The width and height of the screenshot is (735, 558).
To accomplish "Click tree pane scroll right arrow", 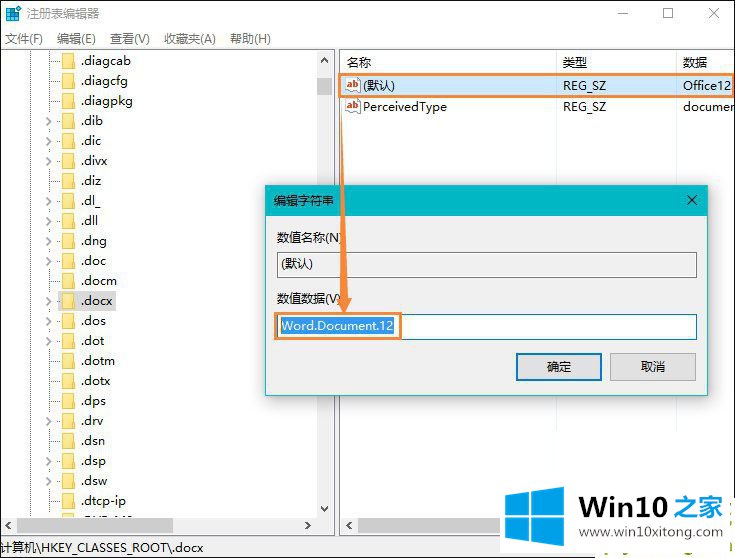I will 308,525.
